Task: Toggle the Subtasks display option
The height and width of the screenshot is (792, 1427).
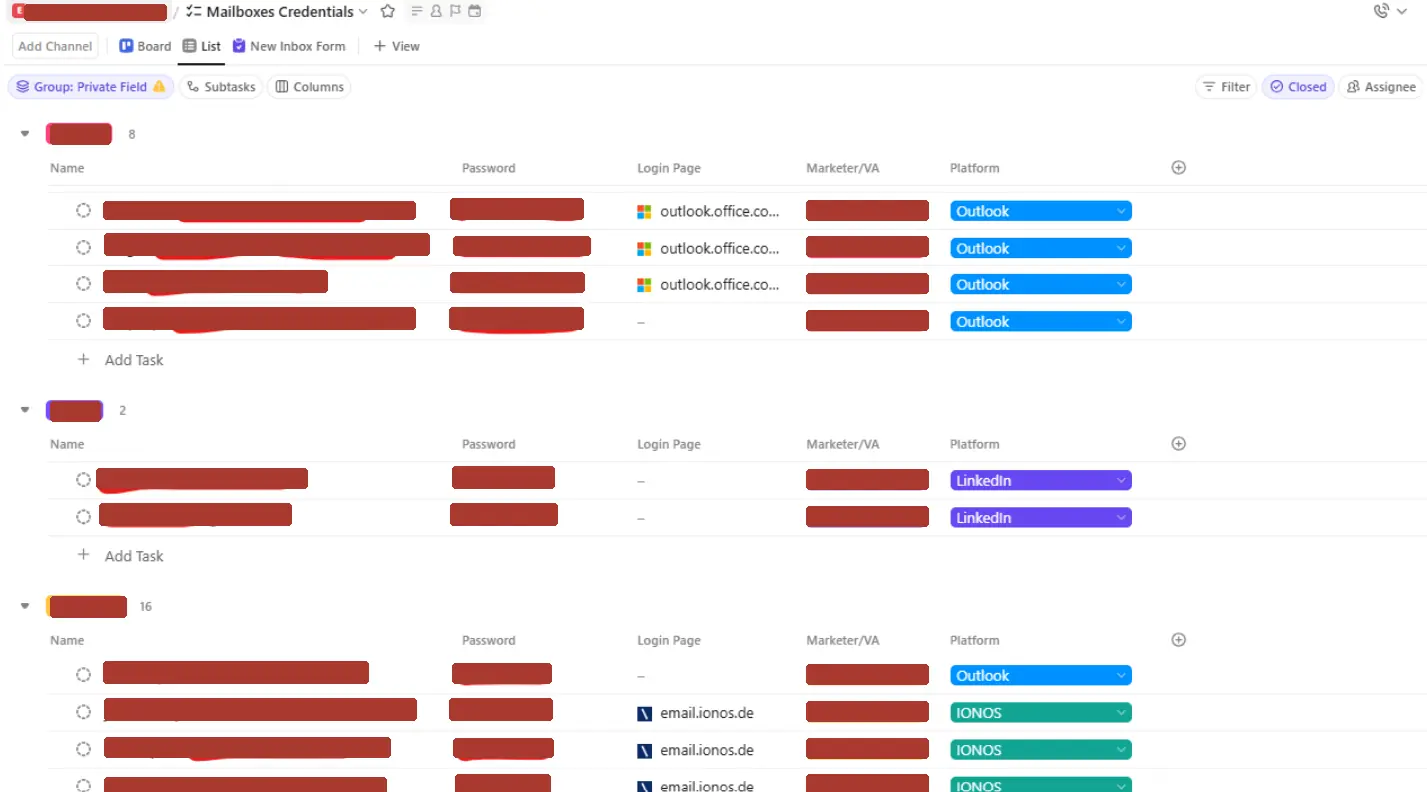Action: 221,87
